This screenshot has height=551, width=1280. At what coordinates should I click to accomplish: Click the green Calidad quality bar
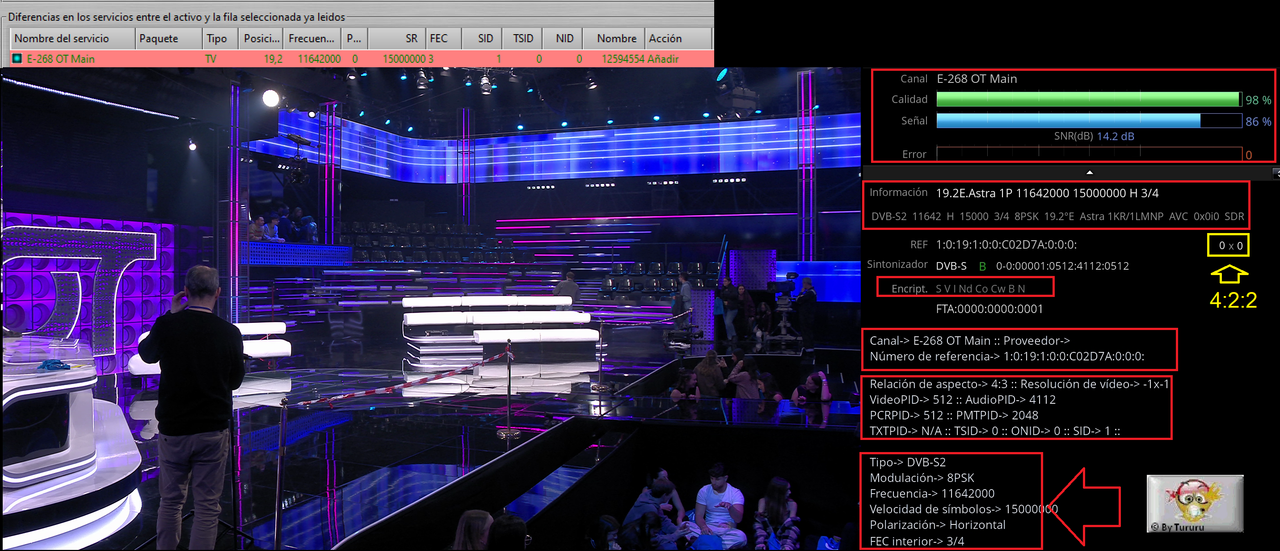tap(1088, 100)
